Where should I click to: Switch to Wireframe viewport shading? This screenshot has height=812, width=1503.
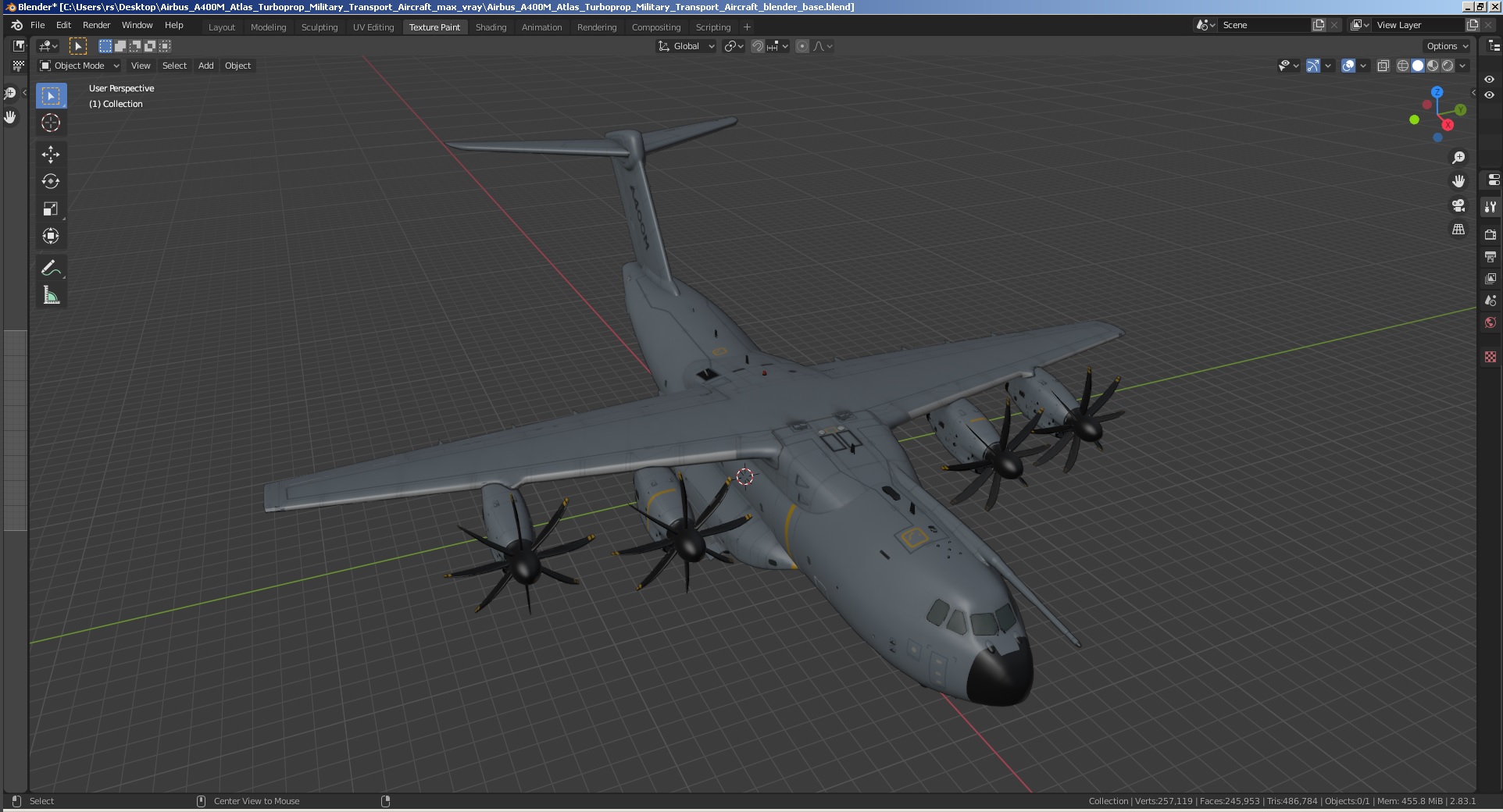(1403, 66)
